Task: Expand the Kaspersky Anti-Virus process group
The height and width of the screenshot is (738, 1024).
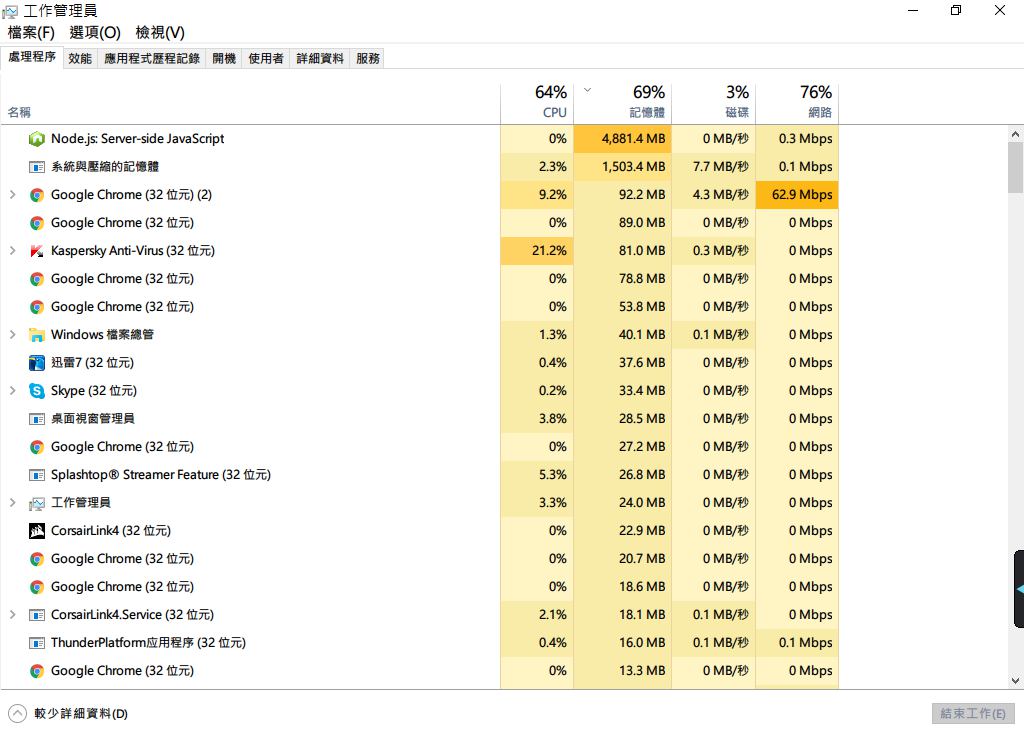Action: (x=12, y=251)
